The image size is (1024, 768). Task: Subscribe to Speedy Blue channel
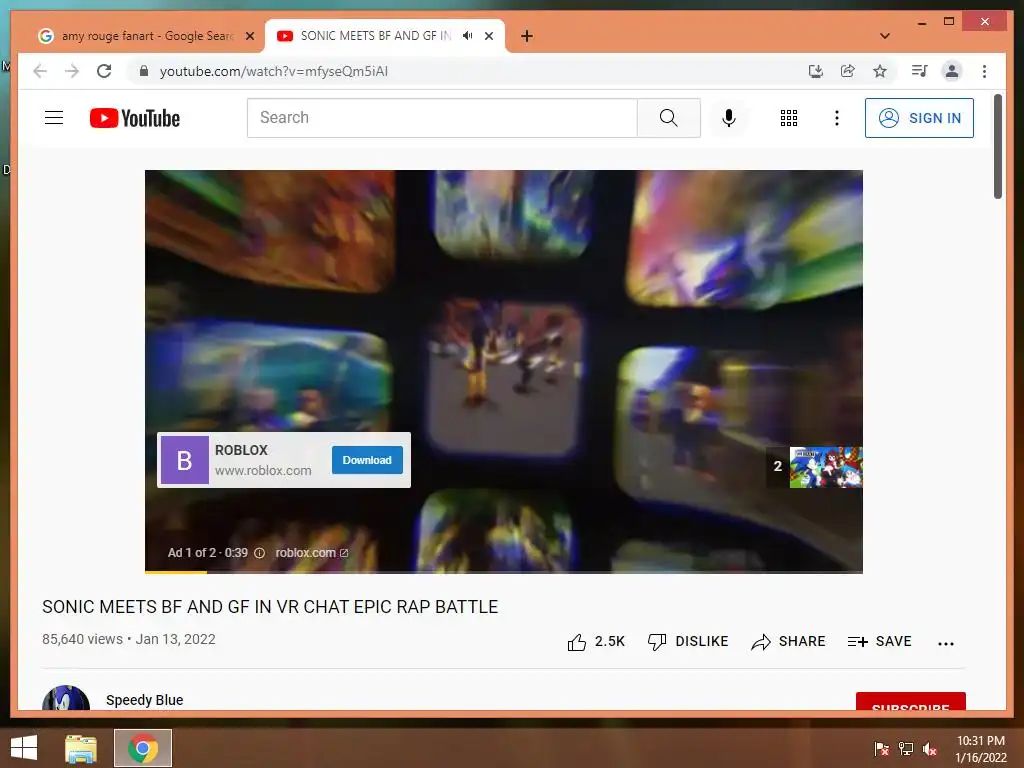[910, 701]
